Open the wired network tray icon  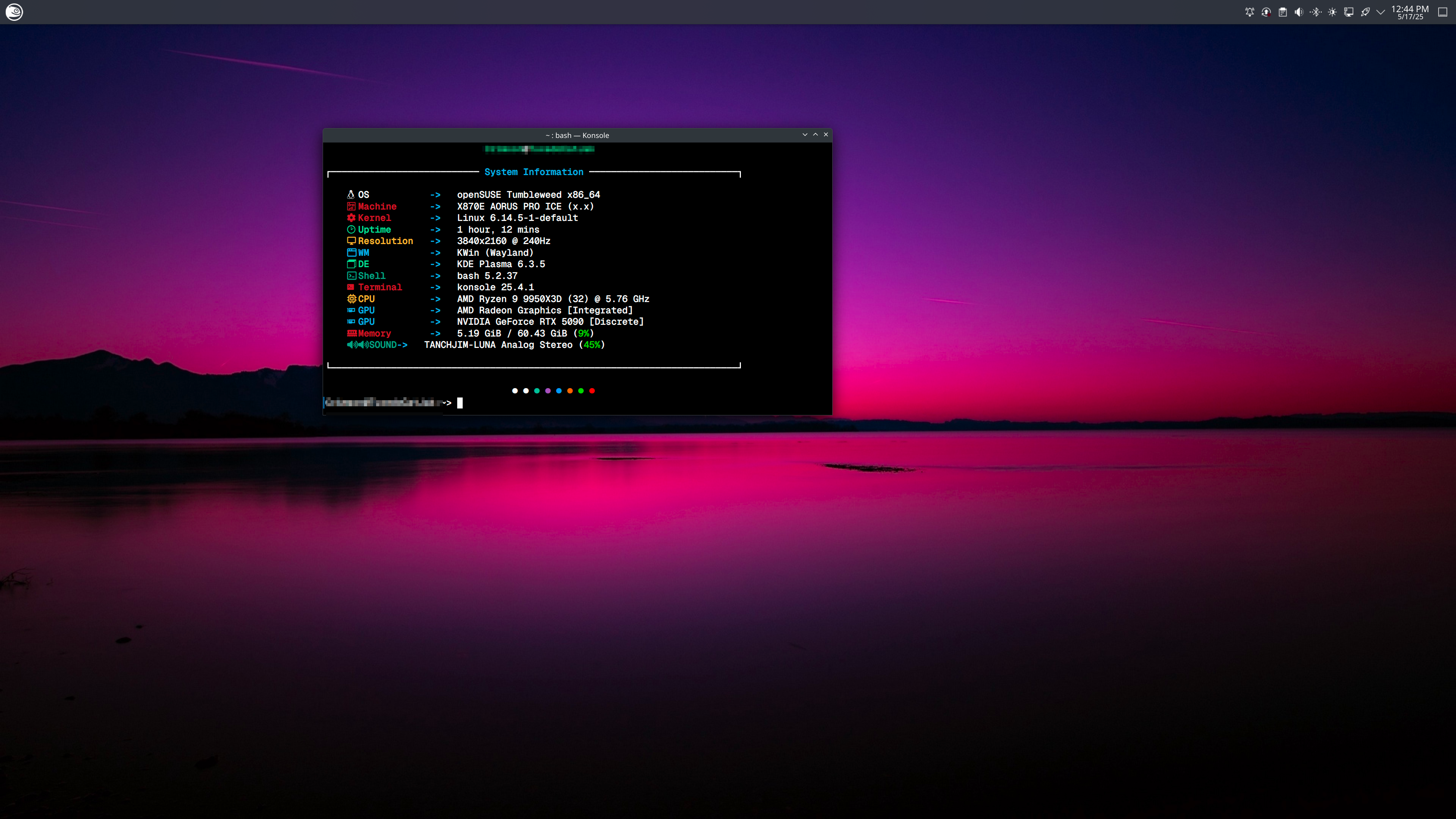pos(1349,12)
